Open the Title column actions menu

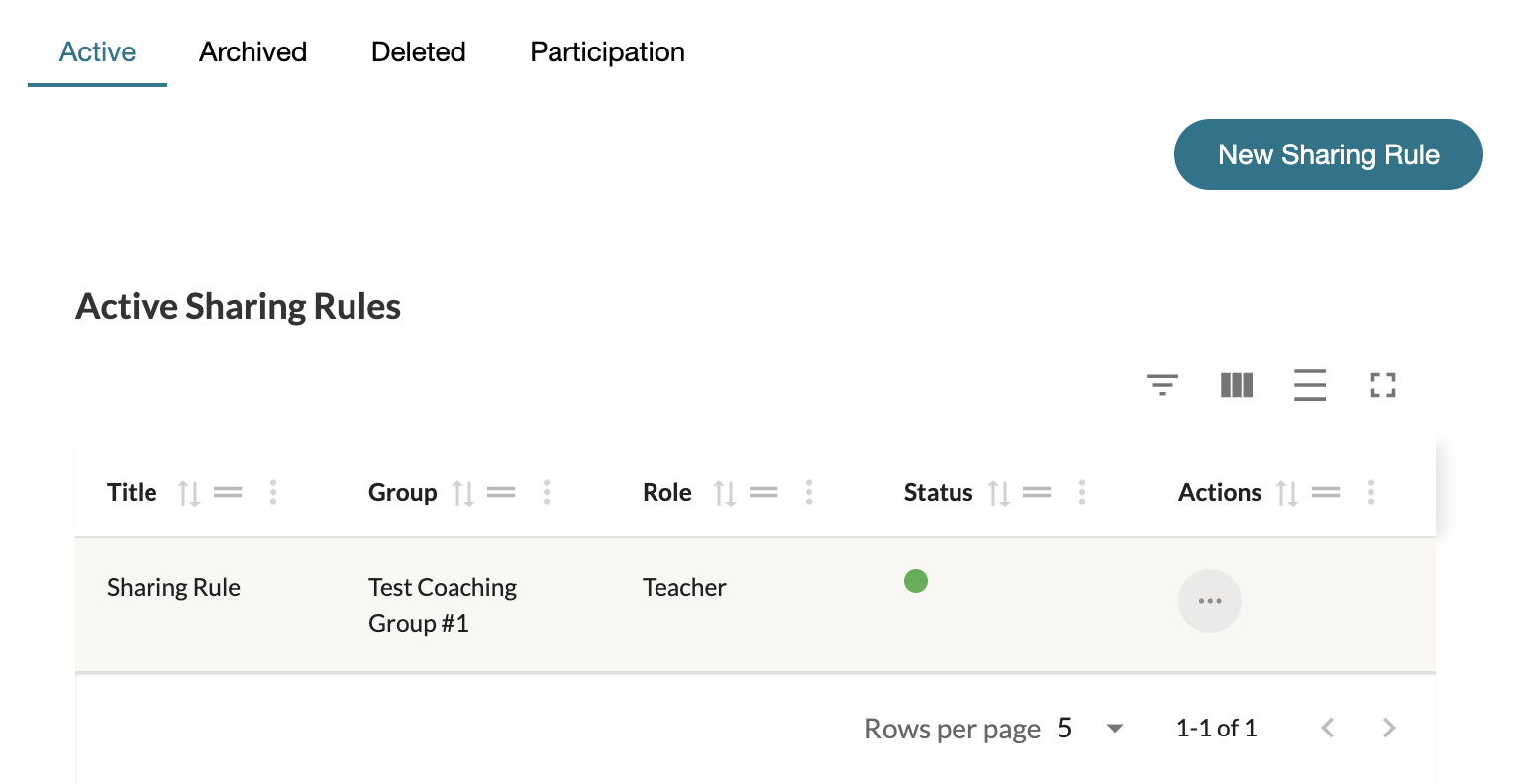click(273, 493)
